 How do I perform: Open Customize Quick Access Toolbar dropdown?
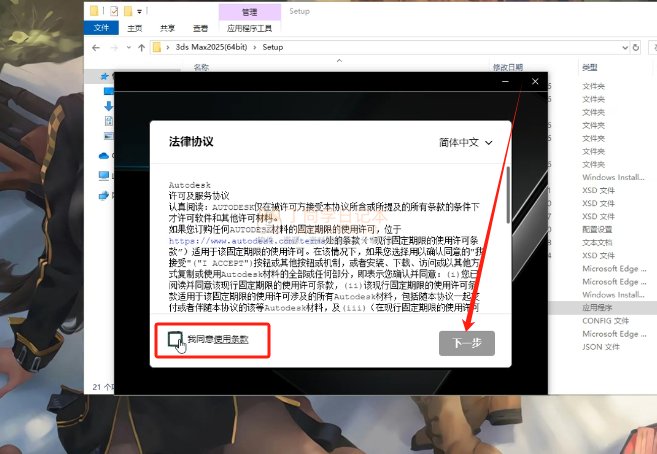[140, 11]
